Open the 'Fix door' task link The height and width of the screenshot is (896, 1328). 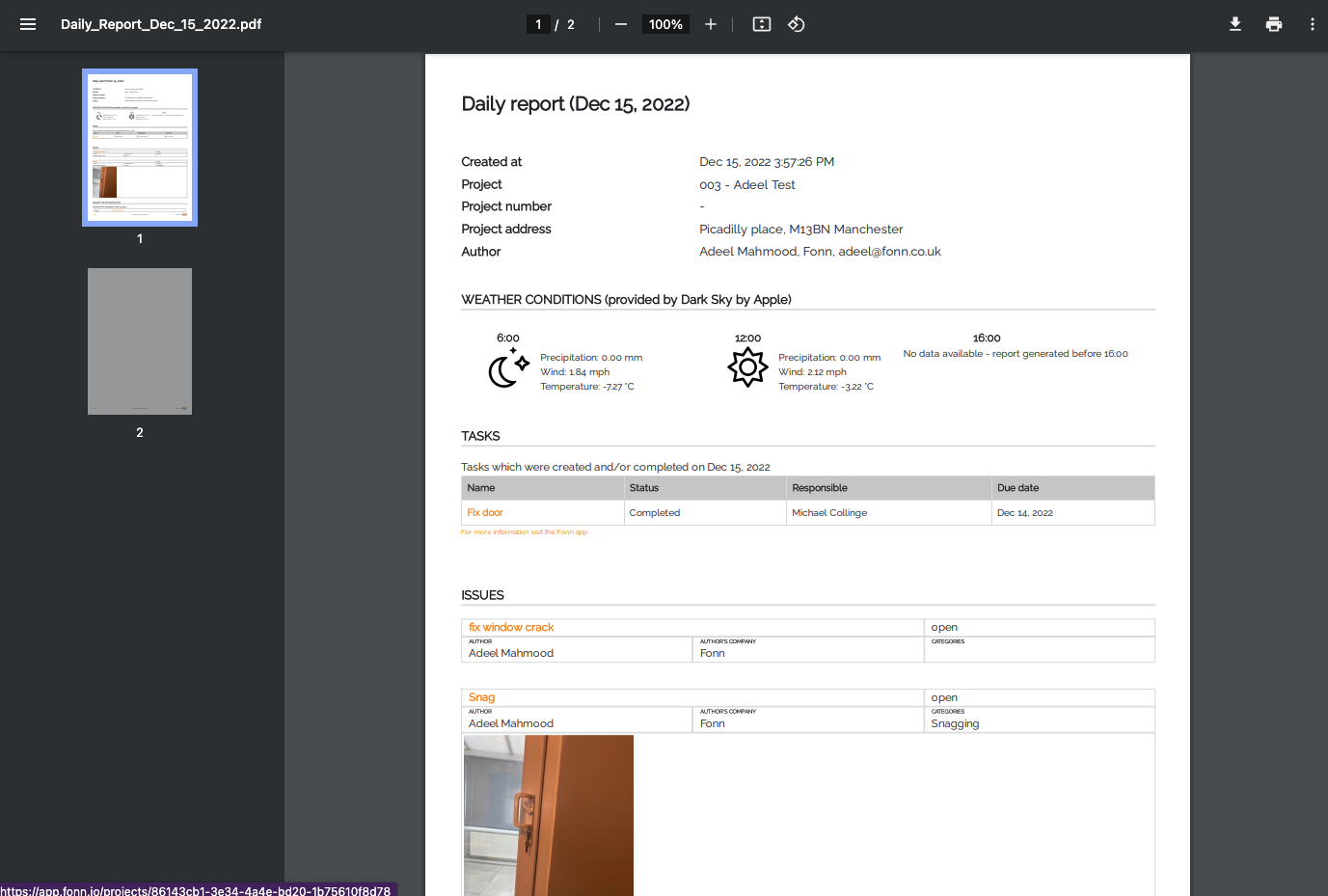point(485,513)
